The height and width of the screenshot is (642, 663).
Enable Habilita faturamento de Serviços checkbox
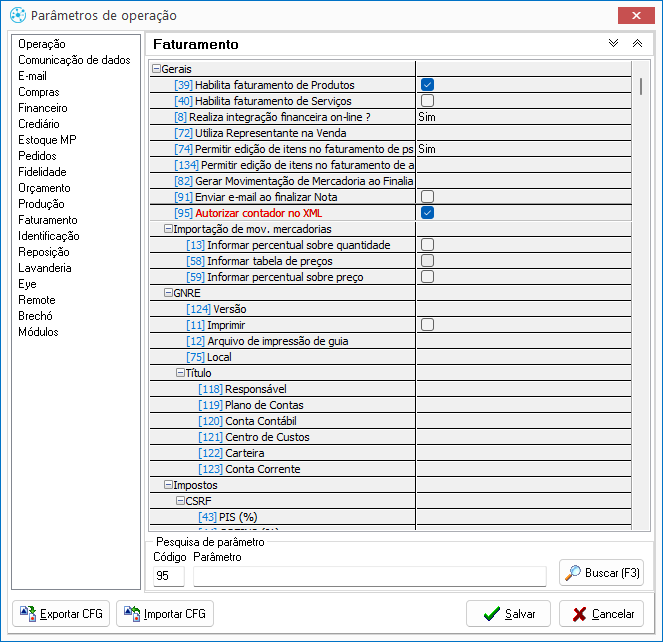[427, 101]
